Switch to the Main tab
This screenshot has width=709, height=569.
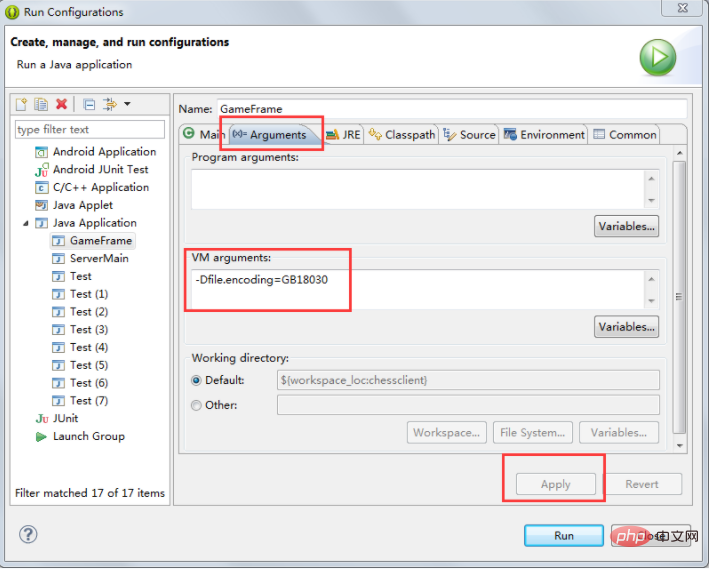pyautogui.click(x=204, y=134)
